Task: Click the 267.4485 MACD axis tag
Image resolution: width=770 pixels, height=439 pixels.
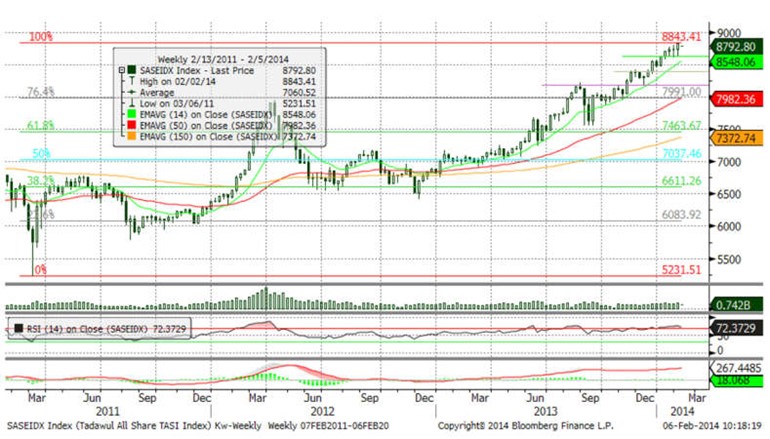Action: coord(738,368)
